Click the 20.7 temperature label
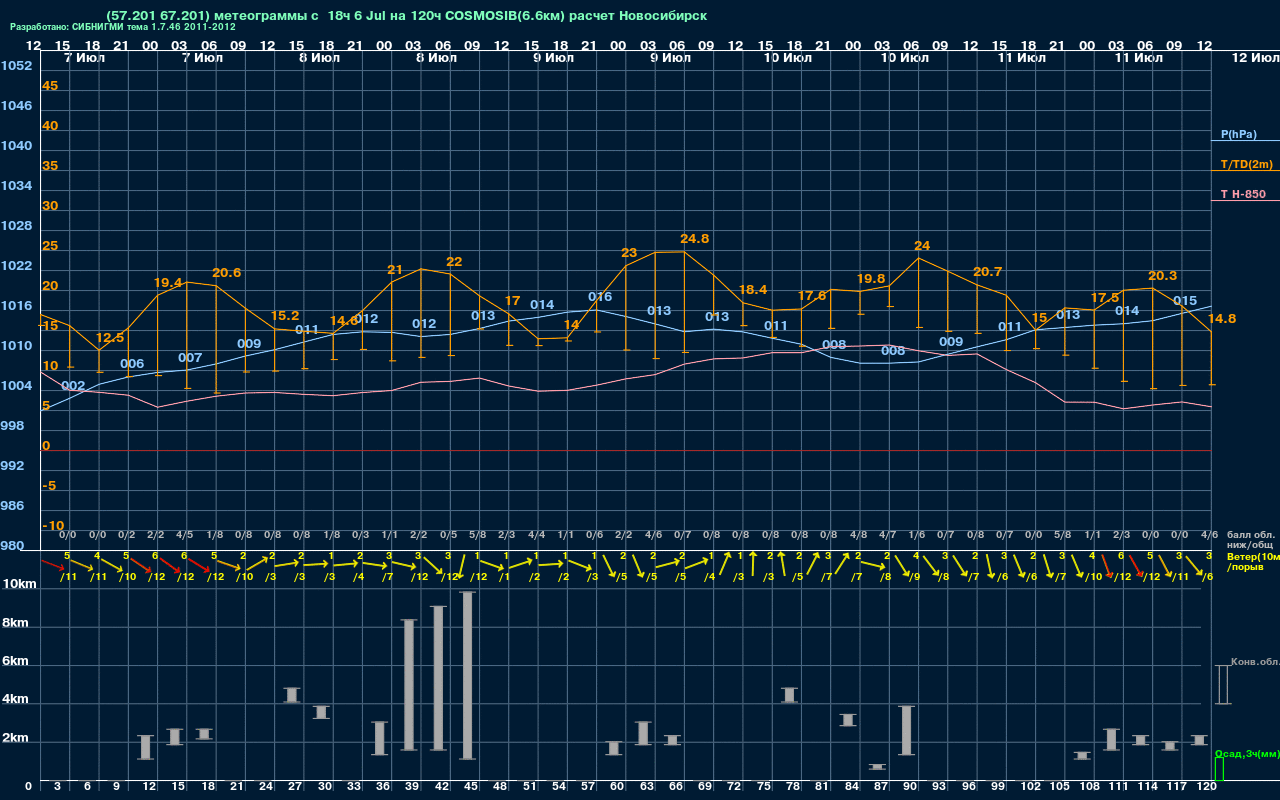This screenshot has height=800, width=1280. pyautogui.click(x=987, y=272)
